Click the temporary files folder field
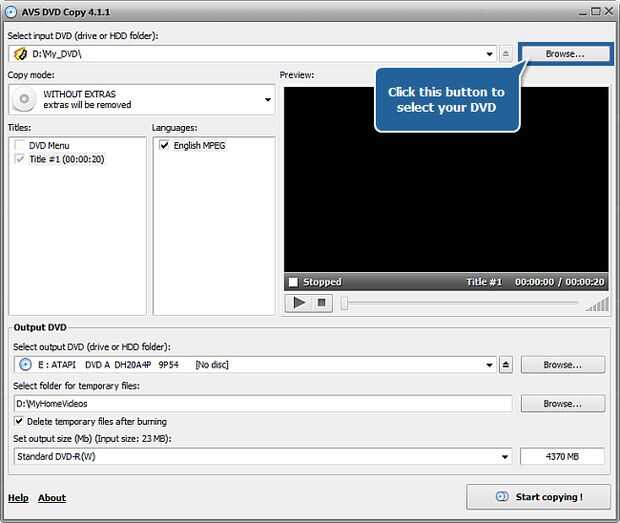The image size is (620, 523). click(x=263, y=404)
